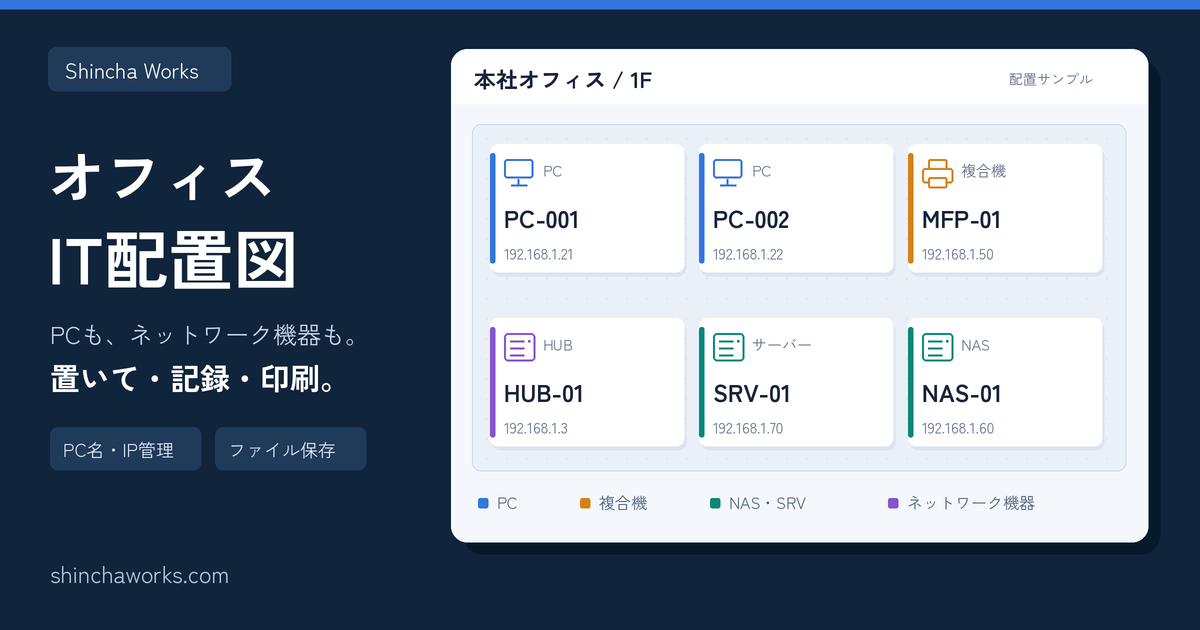Click the NAS・SRV legend text
This screenshot has height=630, width=1200.
(767, 503)
